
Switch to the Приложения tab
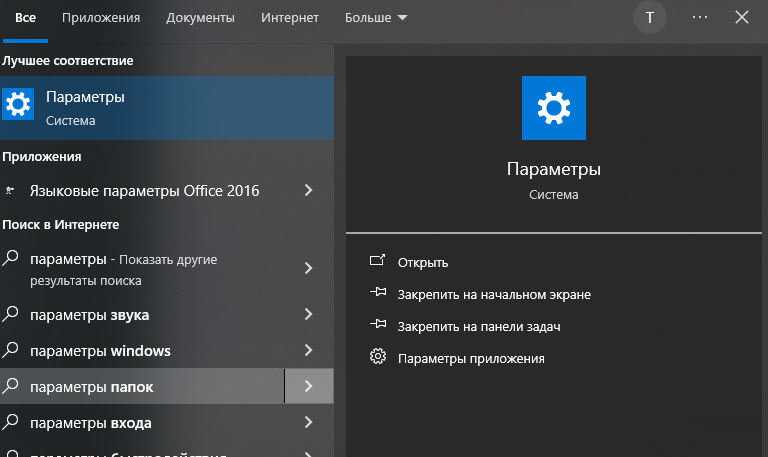(x=101, y=18)
